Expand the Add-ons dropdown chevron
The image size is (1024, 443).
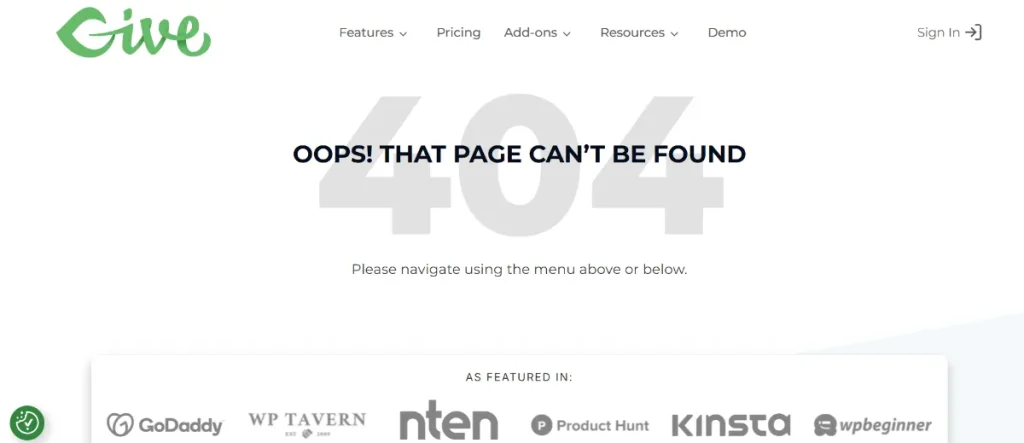click(x=566, y=34)
